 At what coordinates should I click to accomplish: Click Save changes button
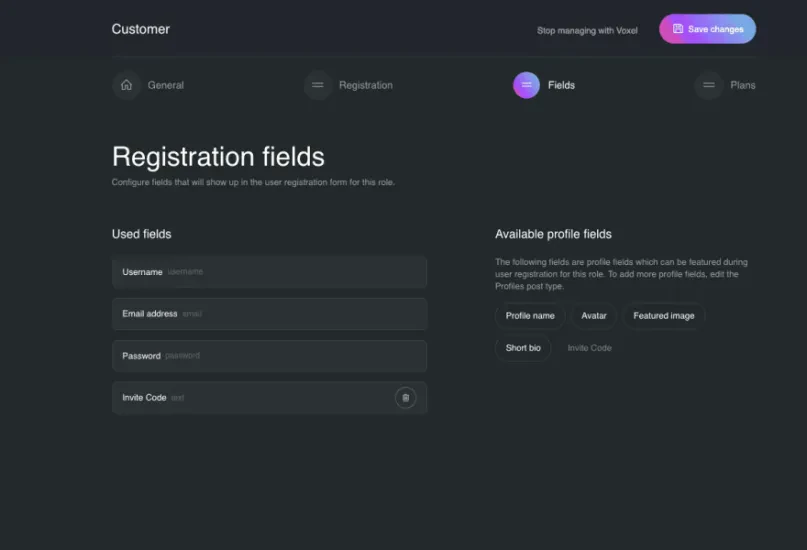707,29
